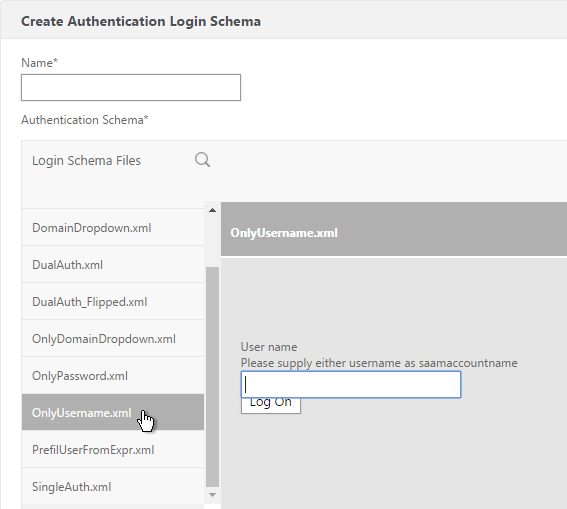Click the Log On button

[271, 406]
